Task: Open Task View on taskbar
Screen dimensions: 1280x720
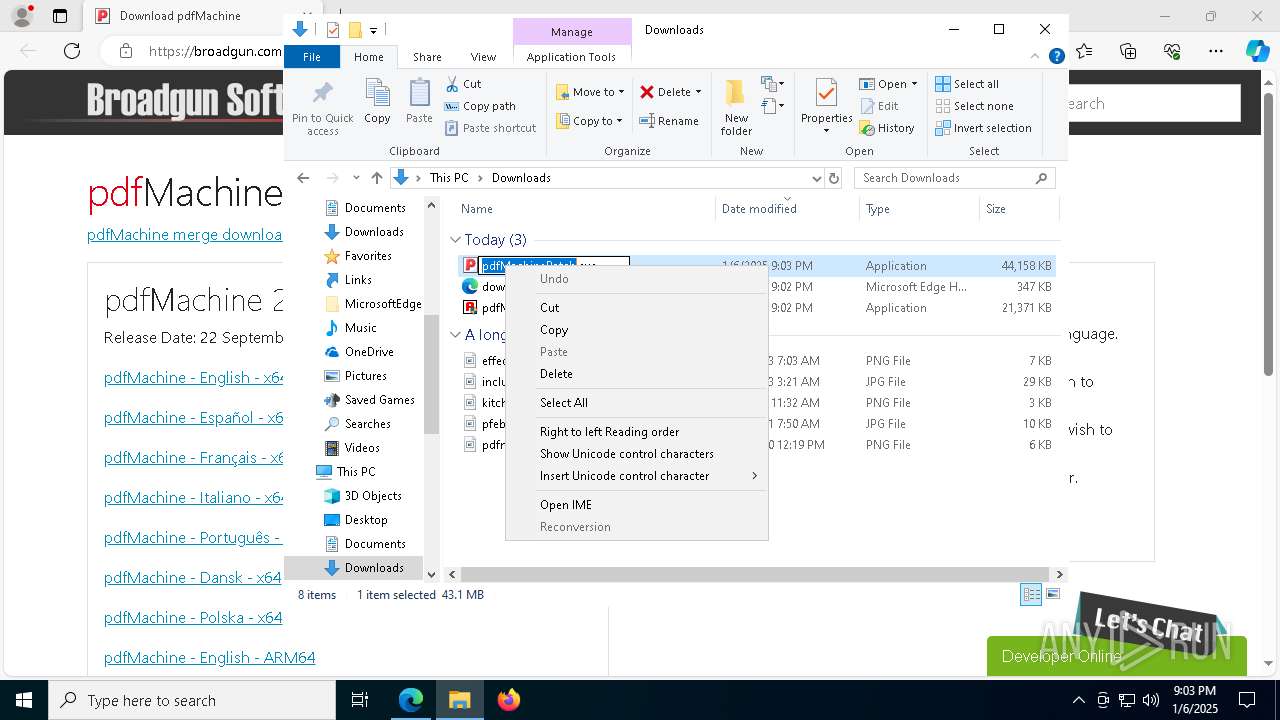Action: click(x=360, y=700)
